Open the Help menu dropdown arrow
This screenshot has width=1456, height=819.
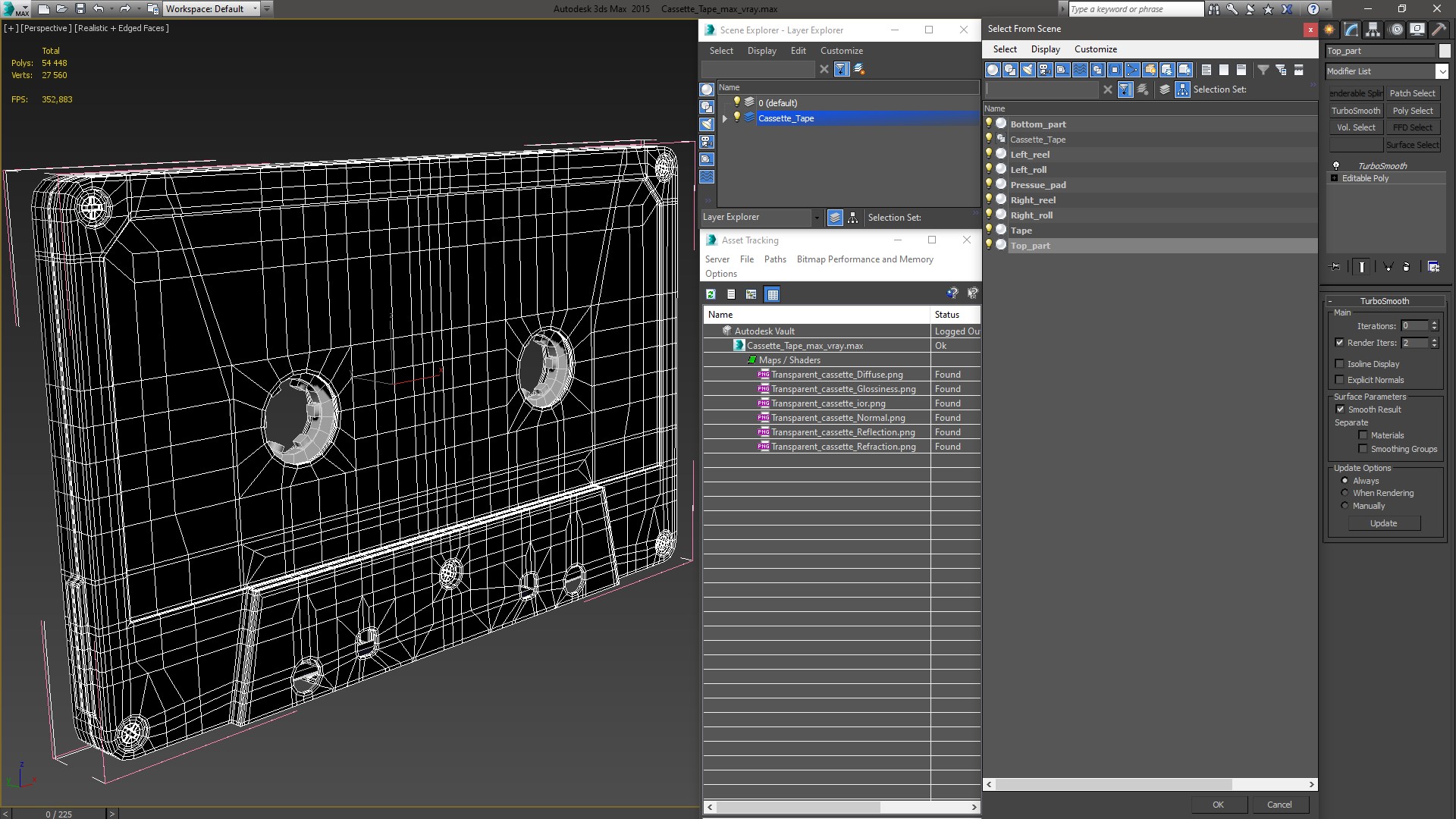[1325, 9]
